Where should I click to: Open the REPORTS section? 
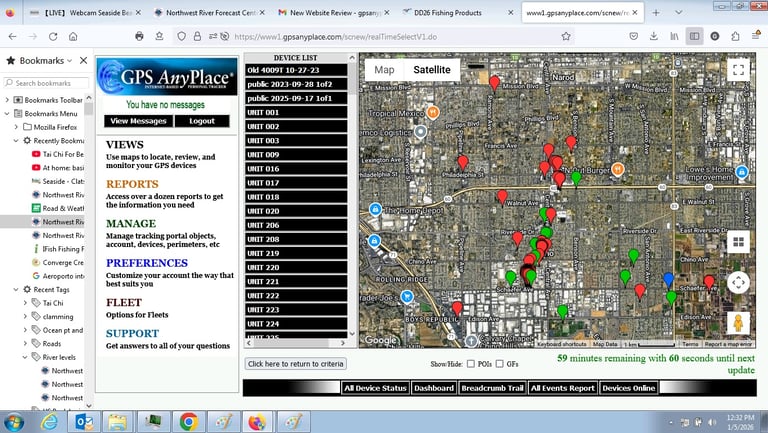[x=132, y=184]
